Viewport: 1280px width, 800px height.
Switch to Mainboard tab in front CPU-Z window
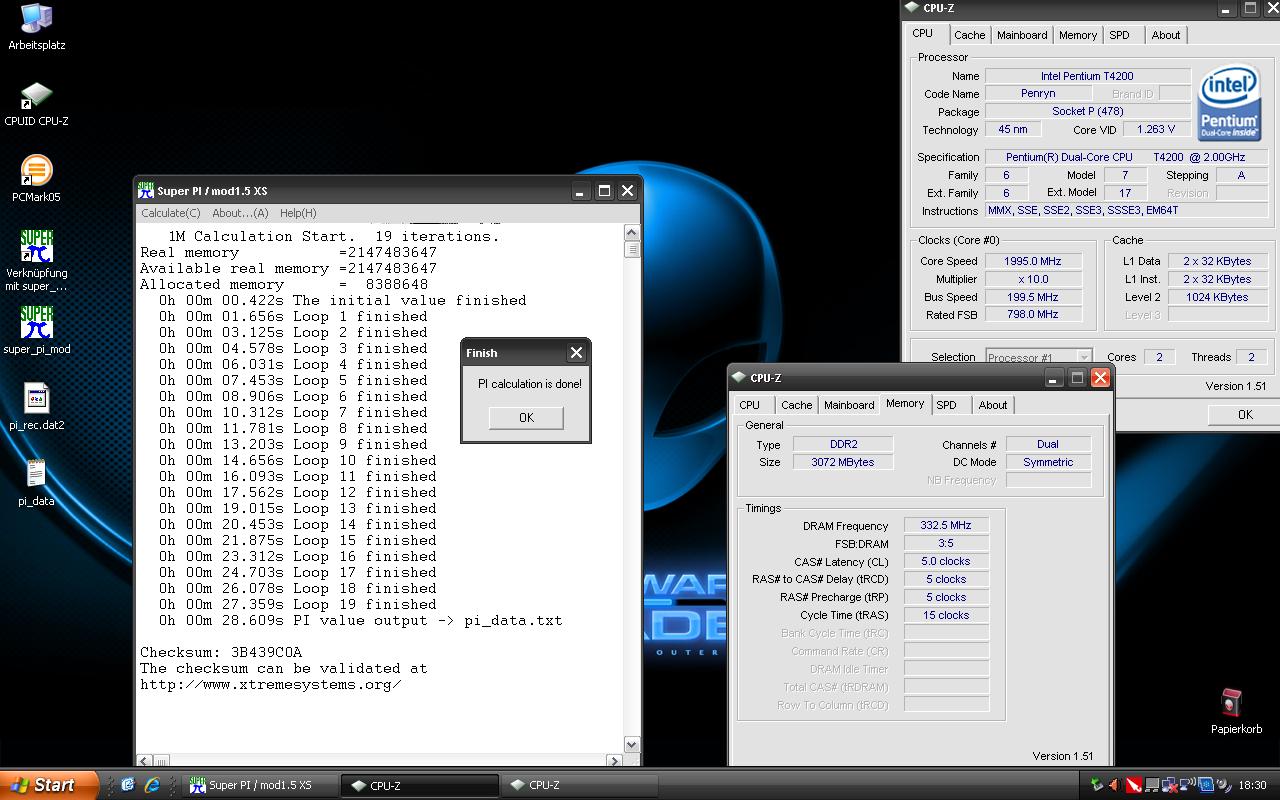[849, 405]
